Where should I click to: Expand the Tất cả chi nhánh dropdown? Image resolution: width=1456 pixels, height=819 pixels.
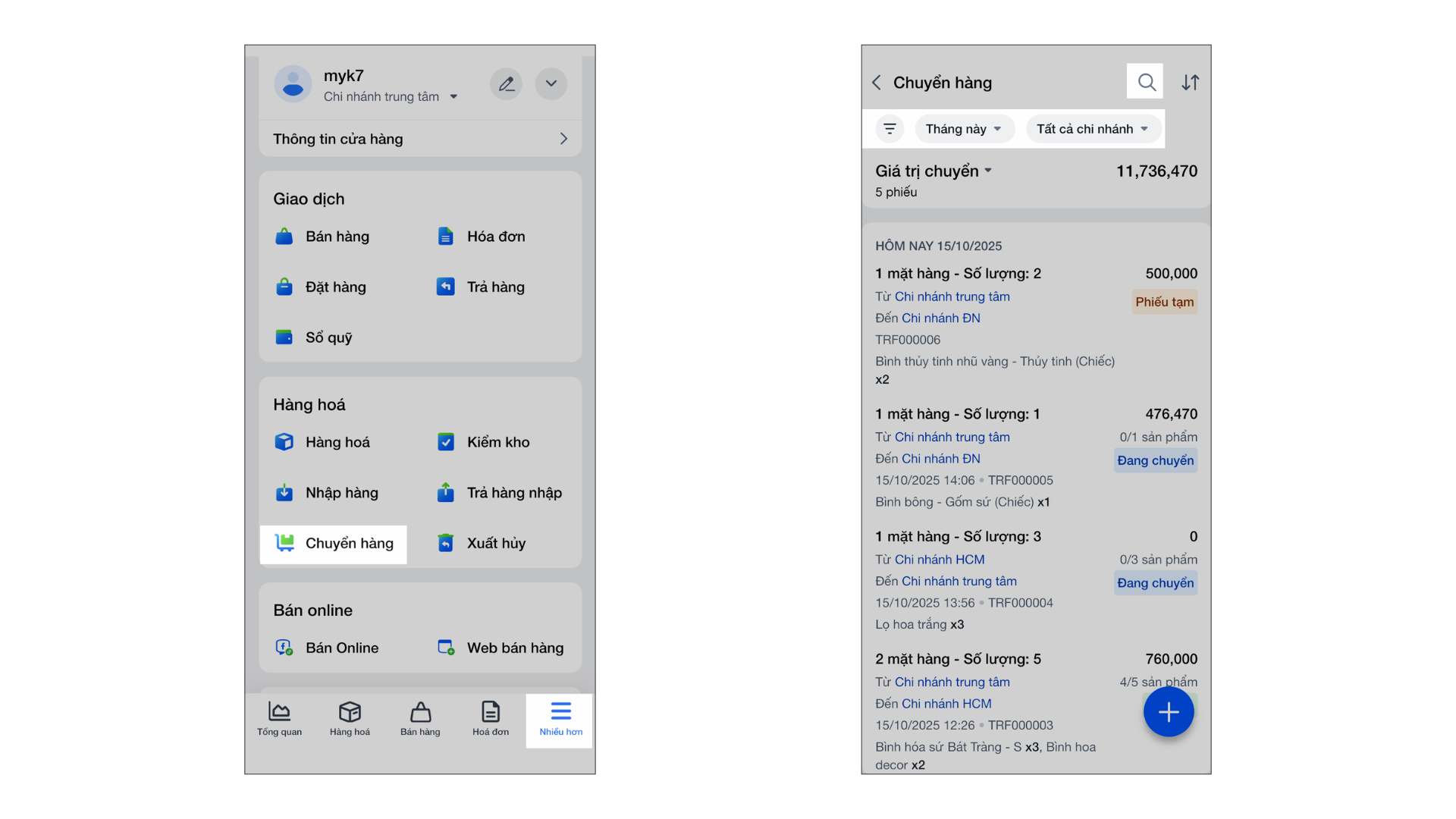point(1092,129)
